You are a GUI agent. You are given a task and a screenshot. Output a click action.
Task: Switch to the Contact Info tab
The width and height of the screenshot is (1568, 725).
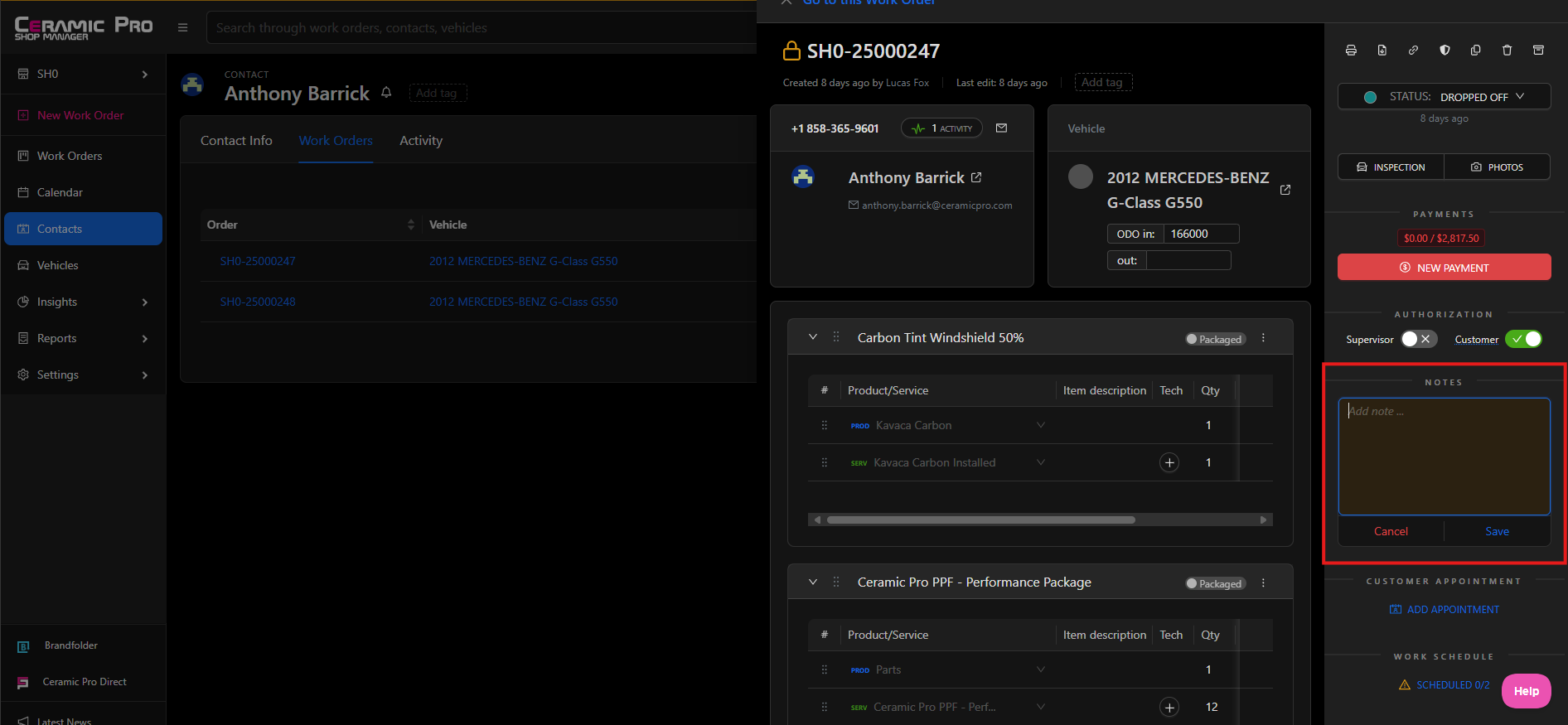(236, 141)
